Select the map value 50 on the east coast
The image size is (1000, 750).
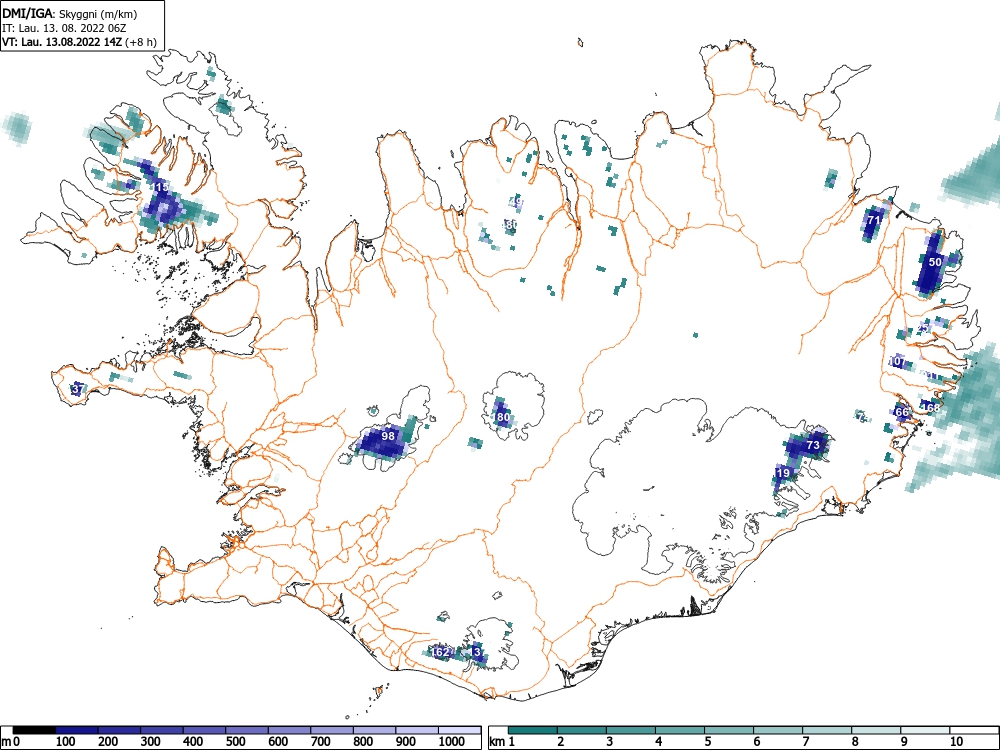pyautogui.click(x=935, y=261)
